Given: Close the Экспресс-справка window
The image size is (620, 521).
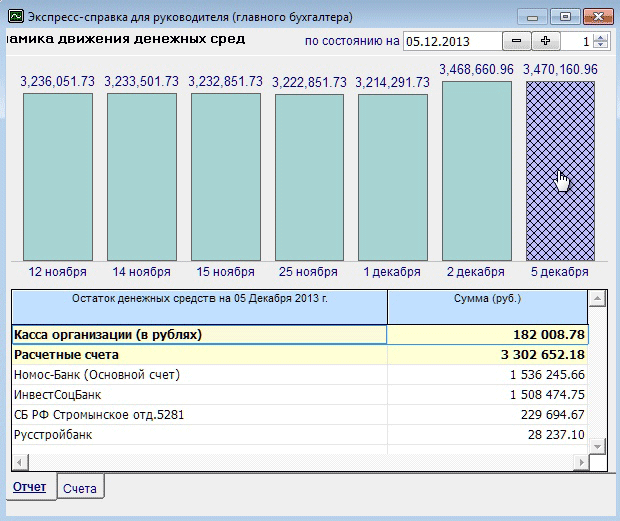Looking at the screenshot, I should click(598, 17).
